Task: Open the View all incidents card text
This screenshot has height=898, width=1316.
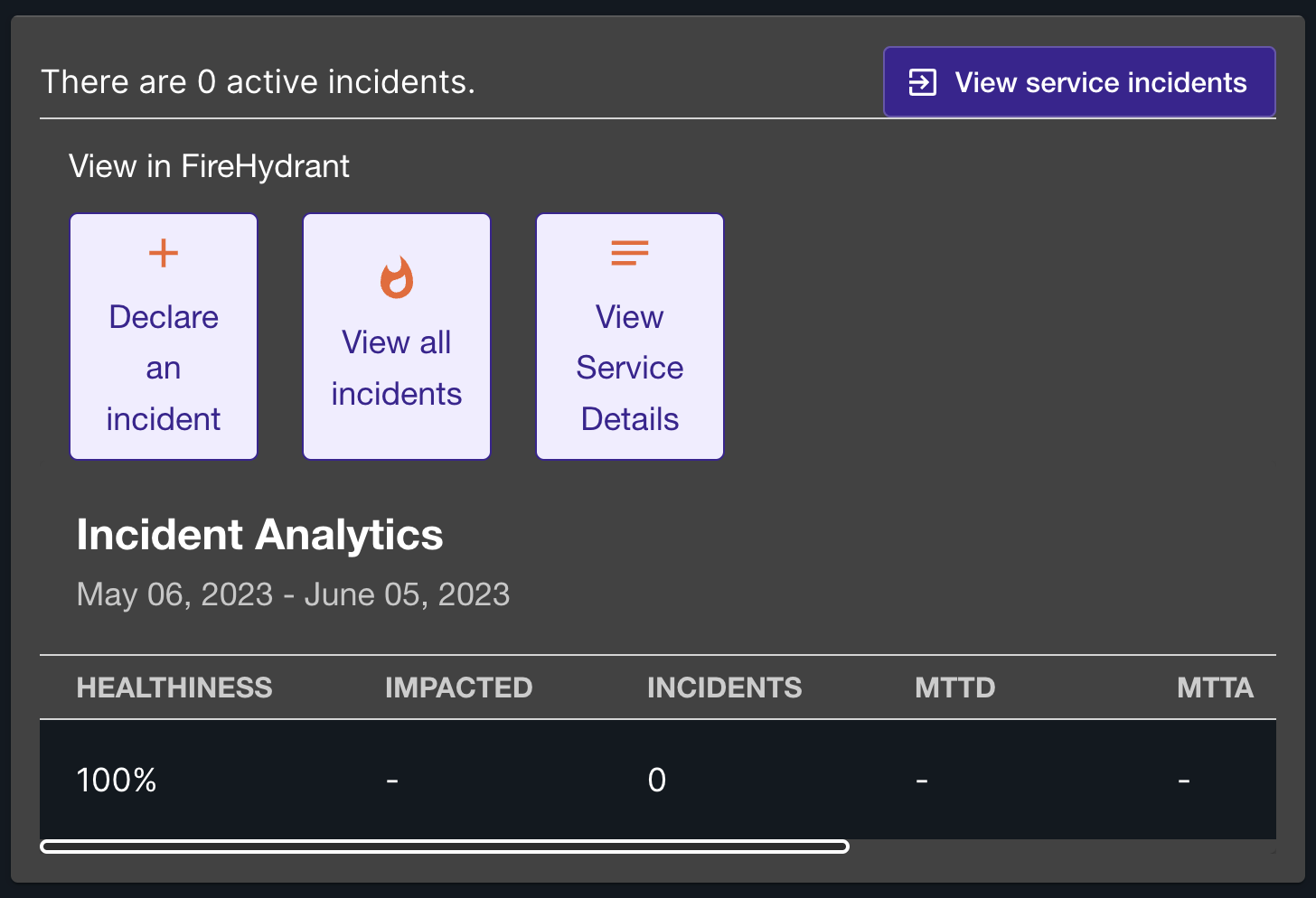Action: 397,369
